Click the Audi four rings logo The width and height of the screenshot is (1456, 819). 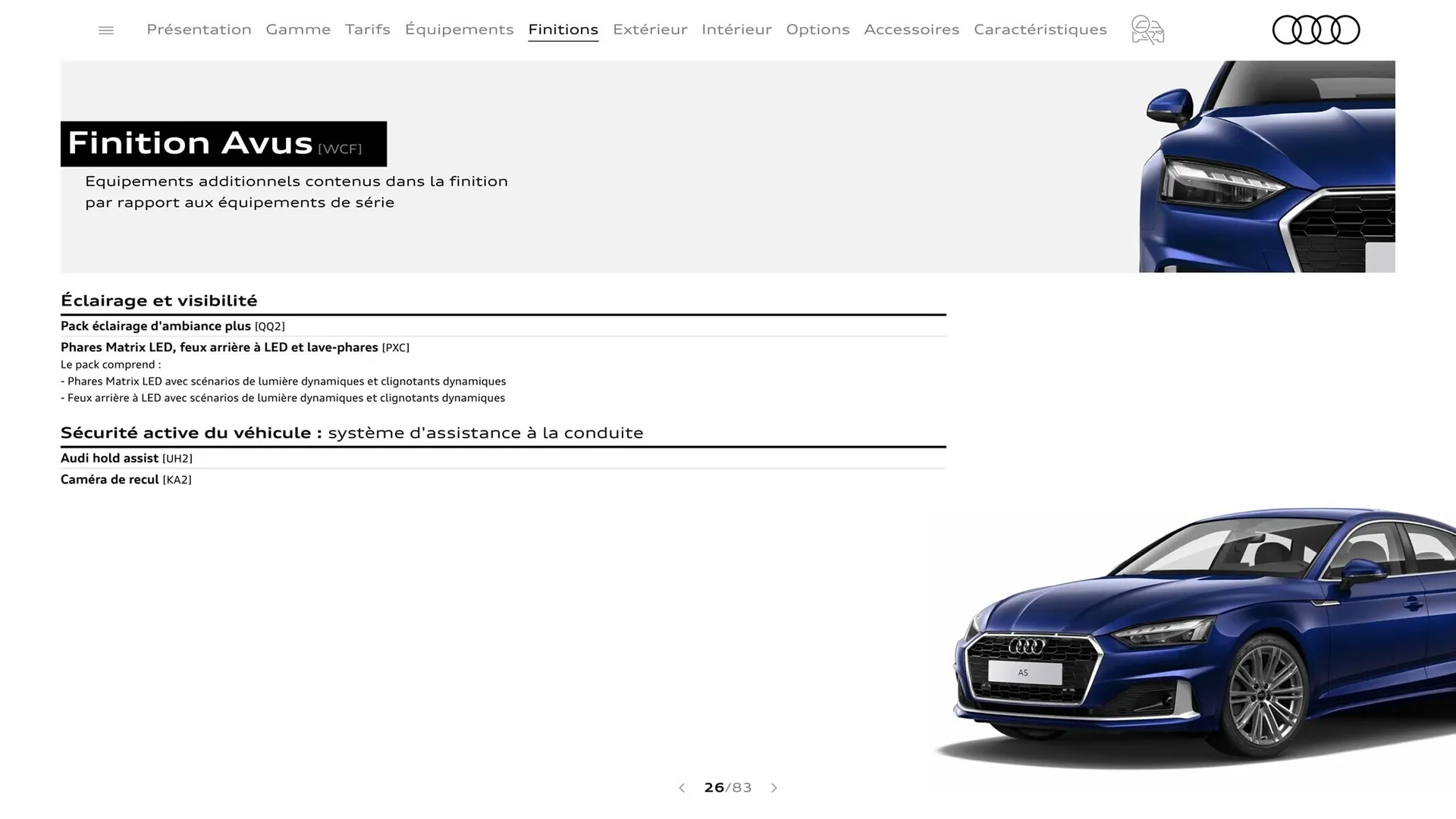click(x=1316, y=30)
